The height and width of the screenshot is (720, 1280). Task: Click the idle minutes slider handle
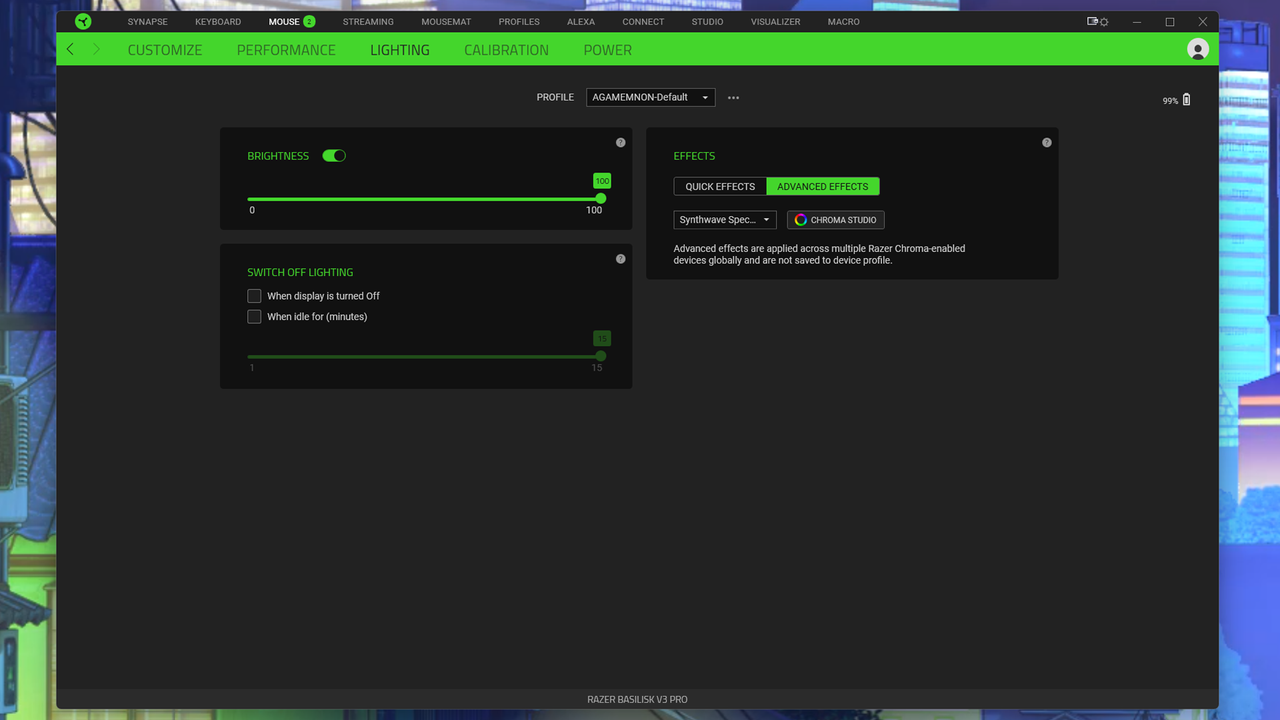tap(601, 356)
